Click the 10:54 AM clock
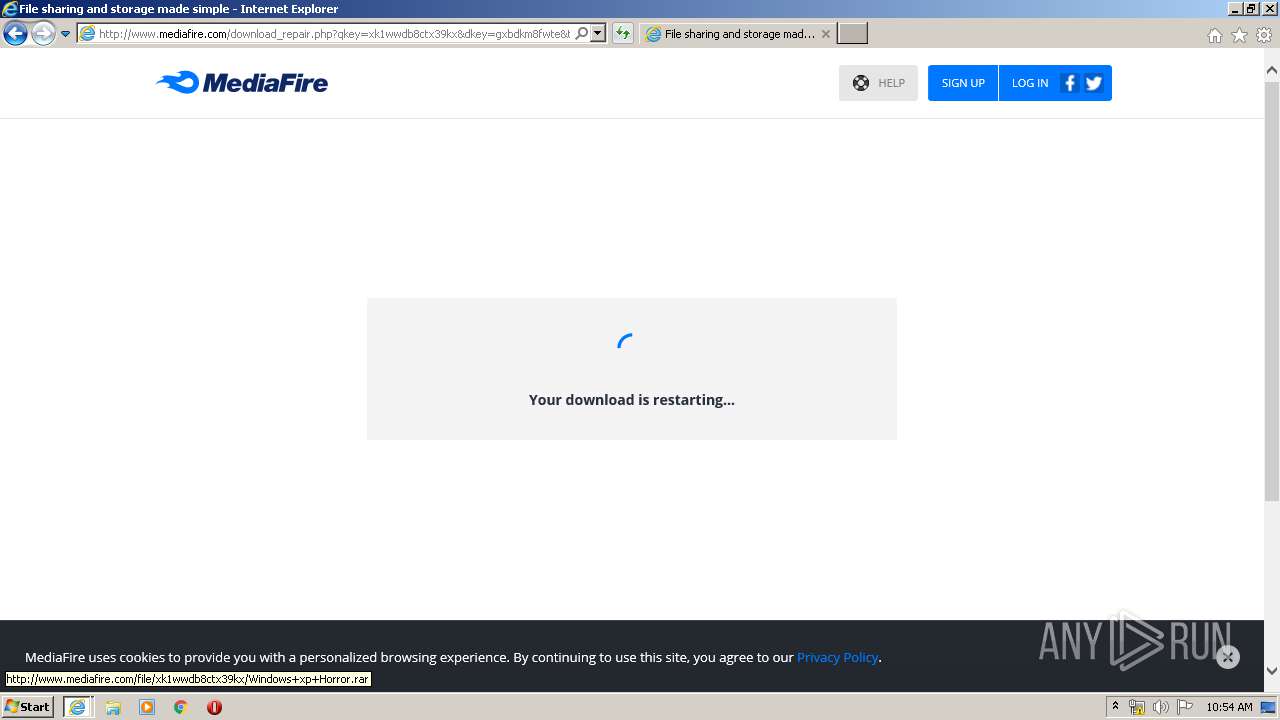 1229,707
